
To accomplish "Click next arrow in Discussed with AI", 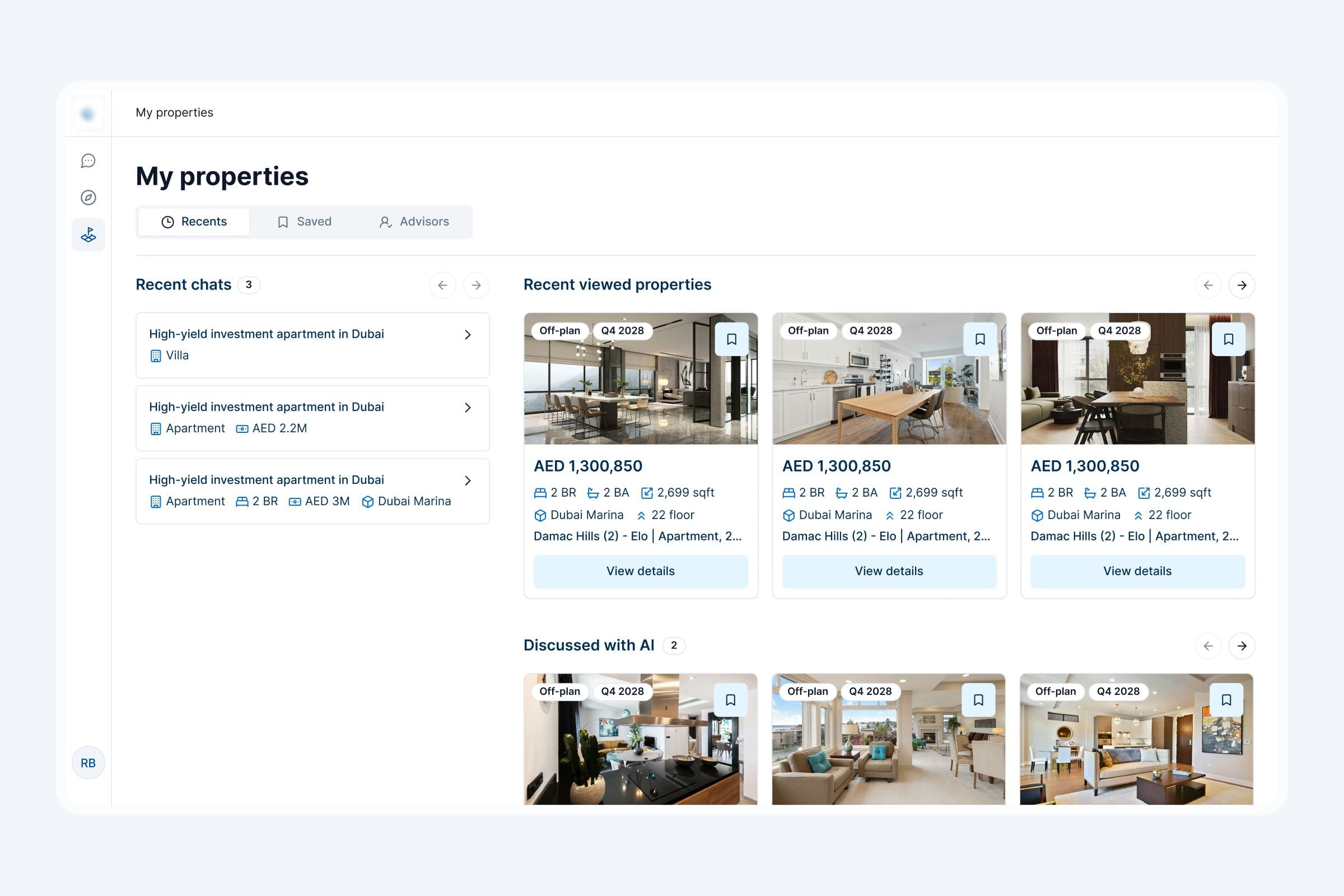I will [1242, 646].
